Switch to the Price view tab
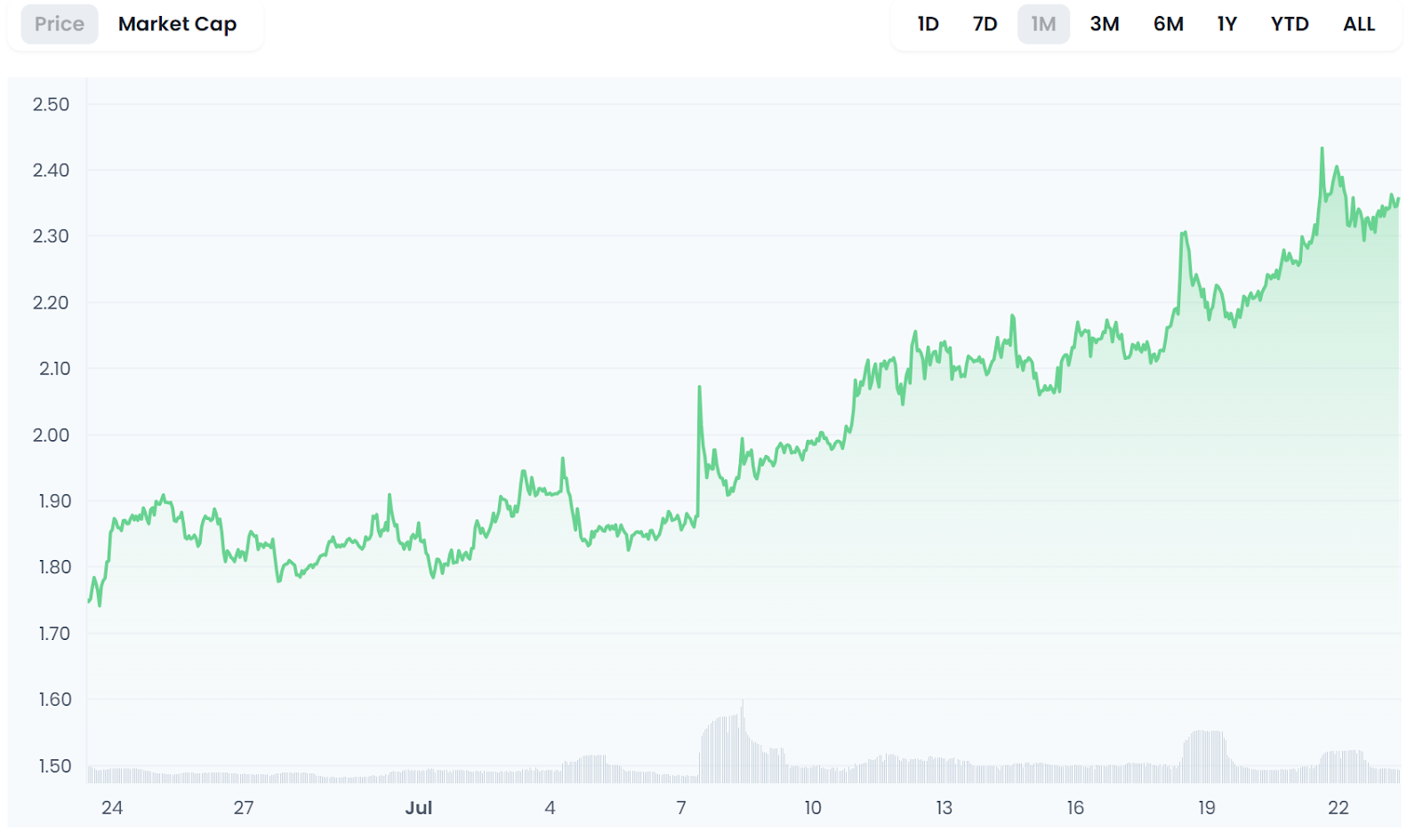This screenshot has width=1423, height=840. [x=60, y=24]
